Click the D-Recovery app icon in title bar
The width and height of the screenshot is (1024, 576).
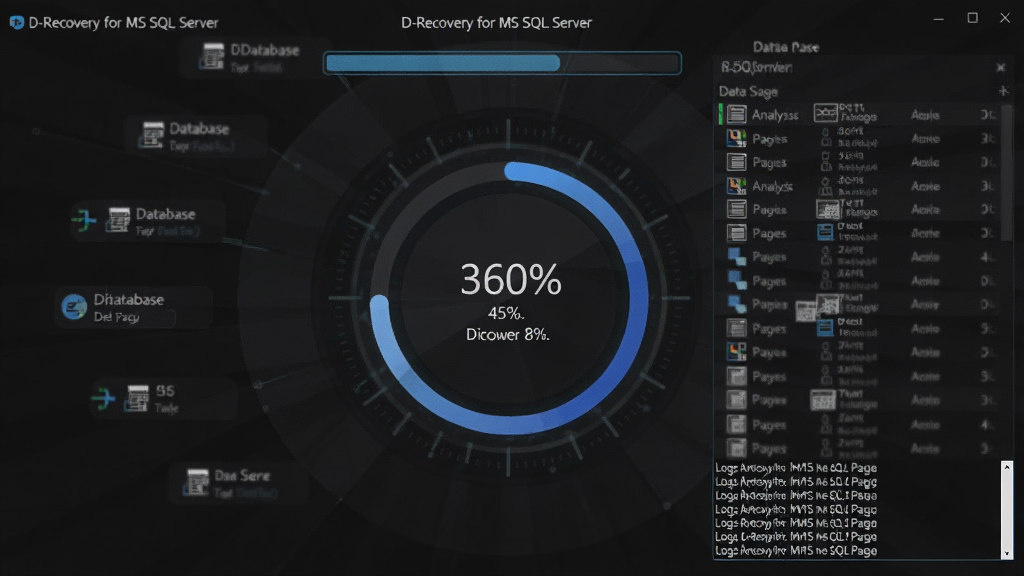tap(16, 23)
